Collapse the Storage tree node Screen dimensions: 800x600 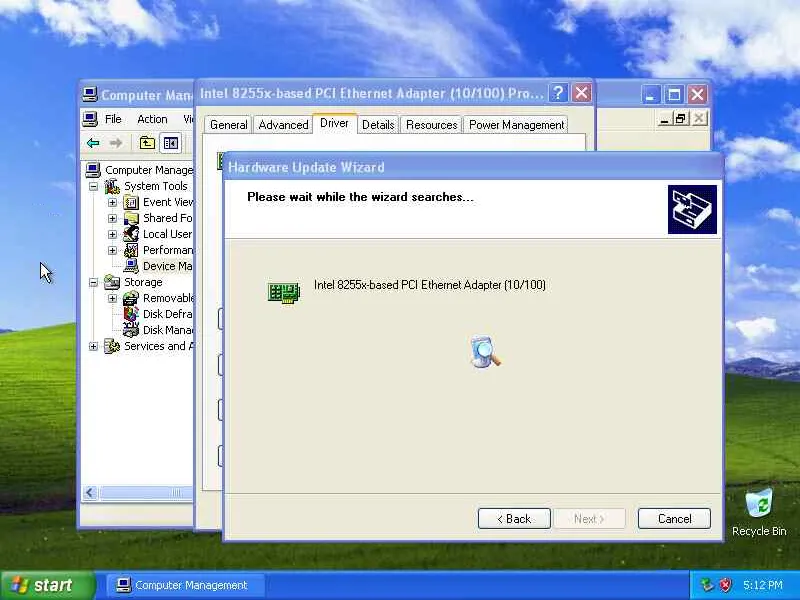pyautogui.click(x=93, y=282)
